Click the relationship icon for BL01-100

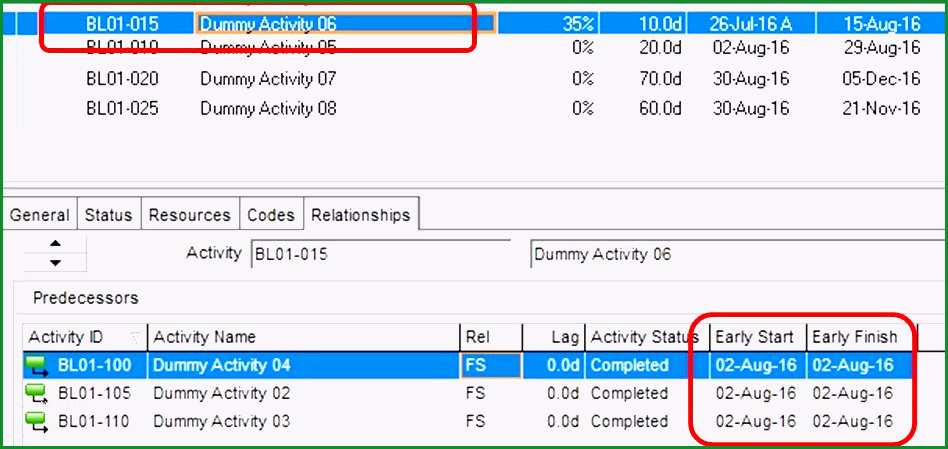[37, 365]
